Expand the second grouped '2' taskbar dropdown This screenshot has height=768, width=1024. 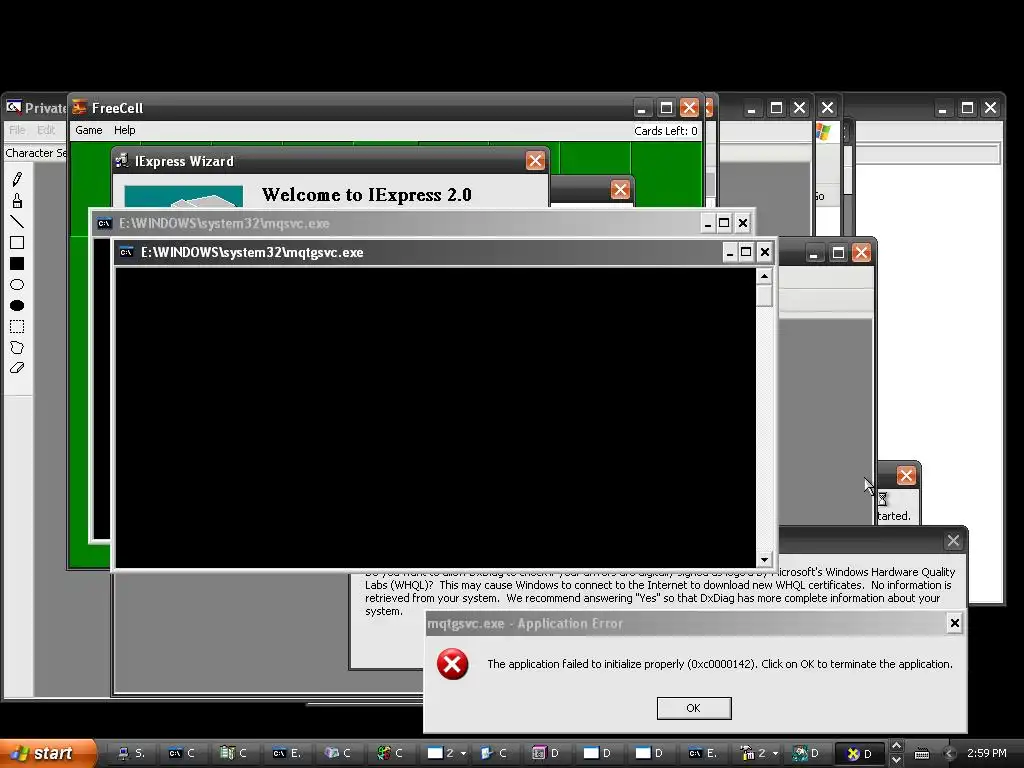point(775,754)
